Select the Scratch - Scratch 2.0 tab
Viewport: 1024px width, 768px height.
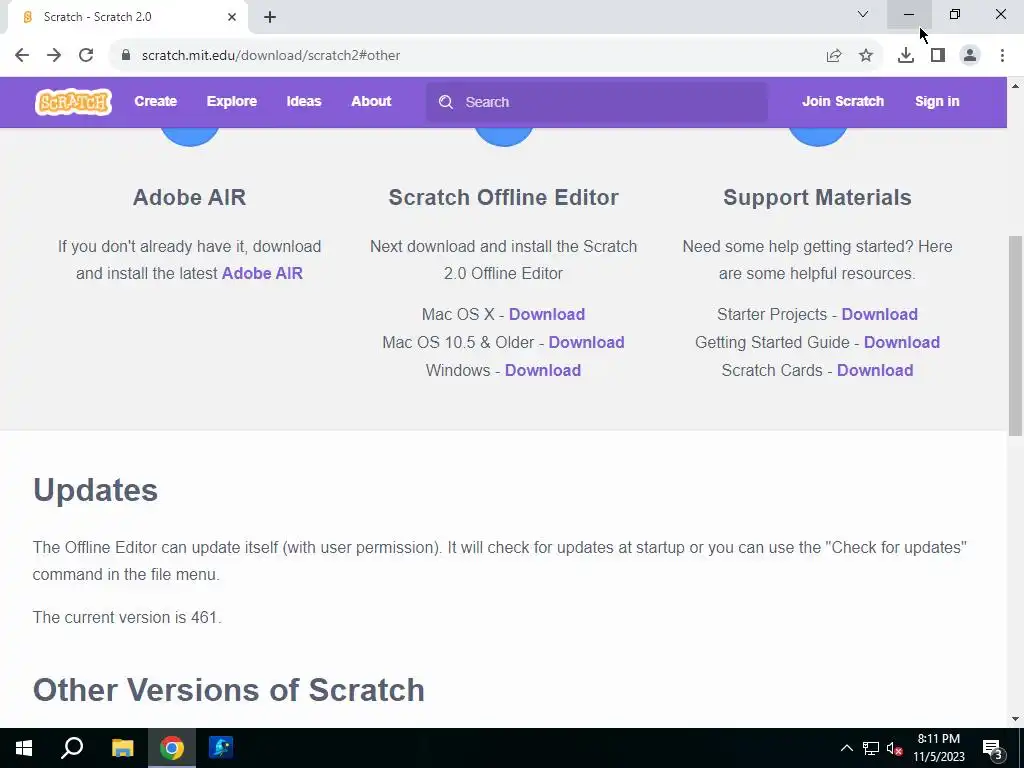[128, 17]
